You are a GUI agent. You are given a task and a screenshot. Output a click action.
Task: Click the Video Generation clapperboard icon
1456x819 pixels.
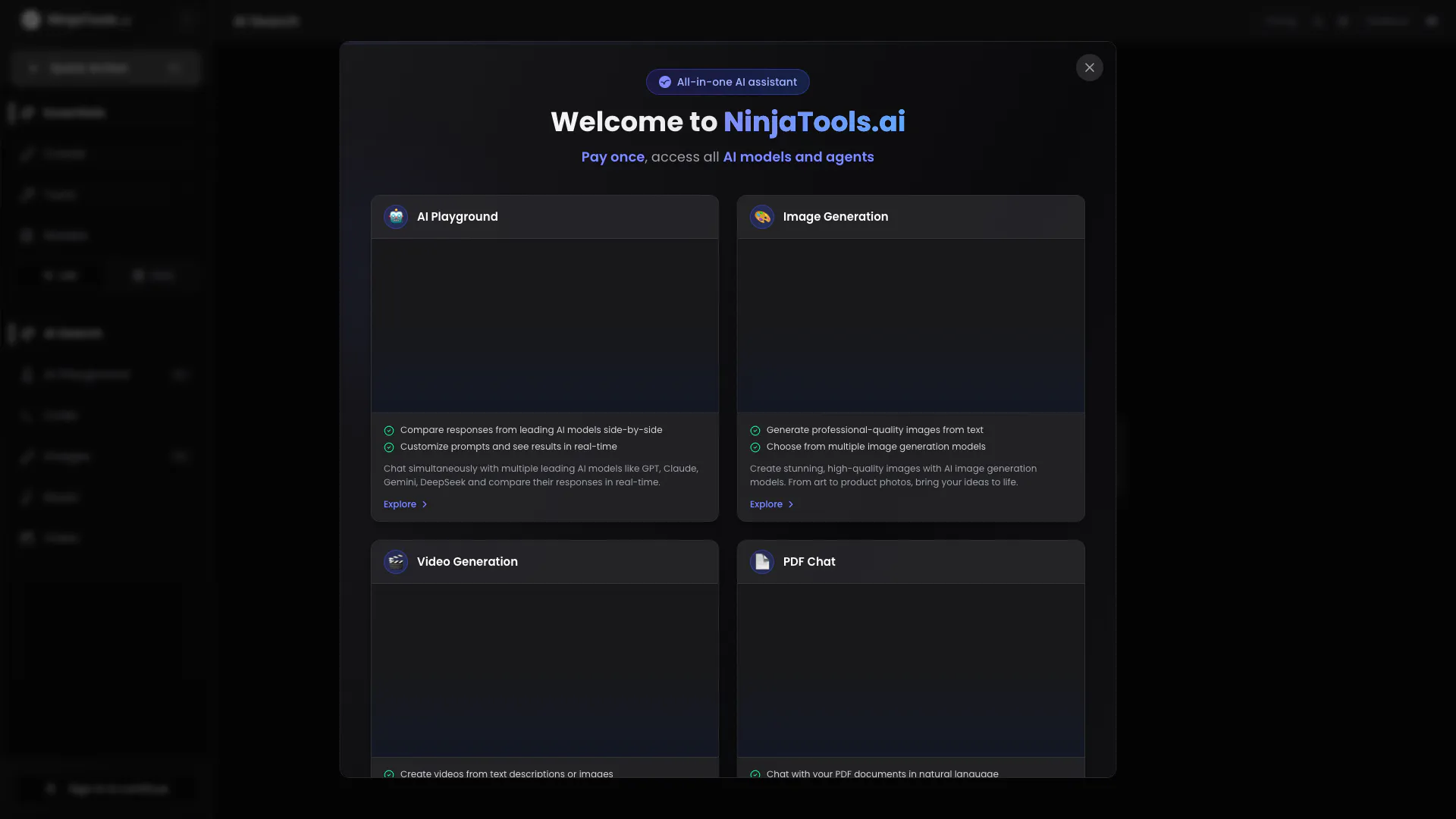point(396,562)
